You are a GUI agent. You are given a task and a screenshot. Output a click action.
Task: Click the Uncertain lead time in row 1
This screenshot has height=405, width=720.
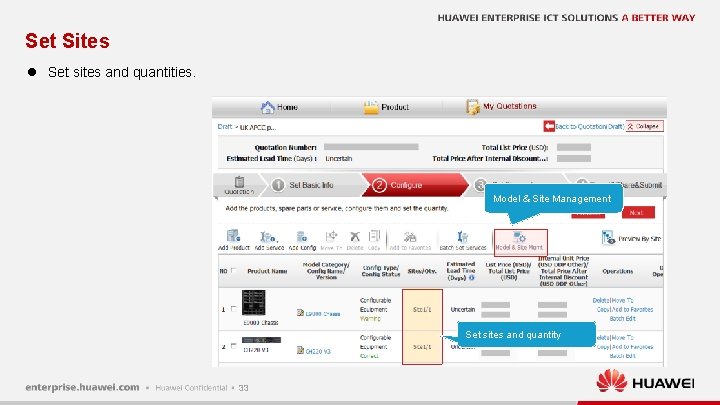pos(463,309)
